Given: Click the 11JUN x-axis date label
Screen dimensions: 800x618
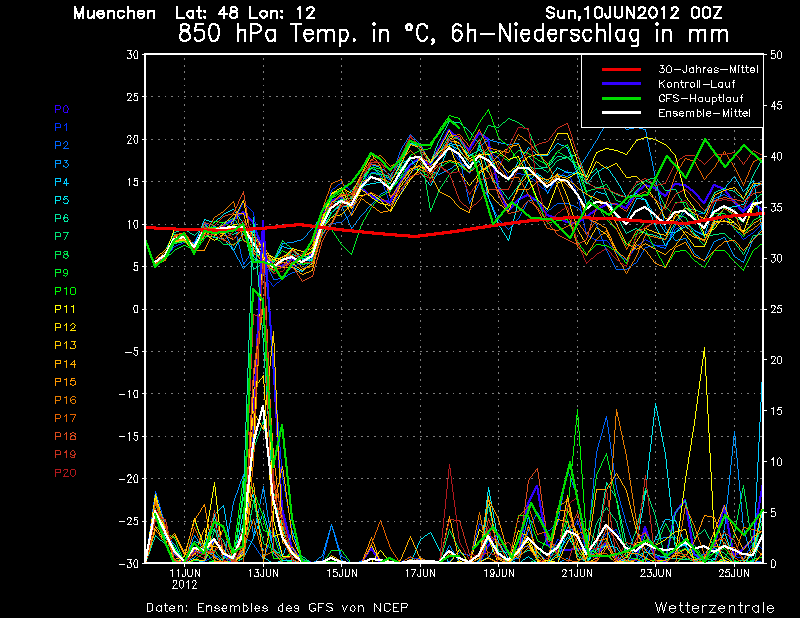Looking at the screenshot, I should point(185,573).
